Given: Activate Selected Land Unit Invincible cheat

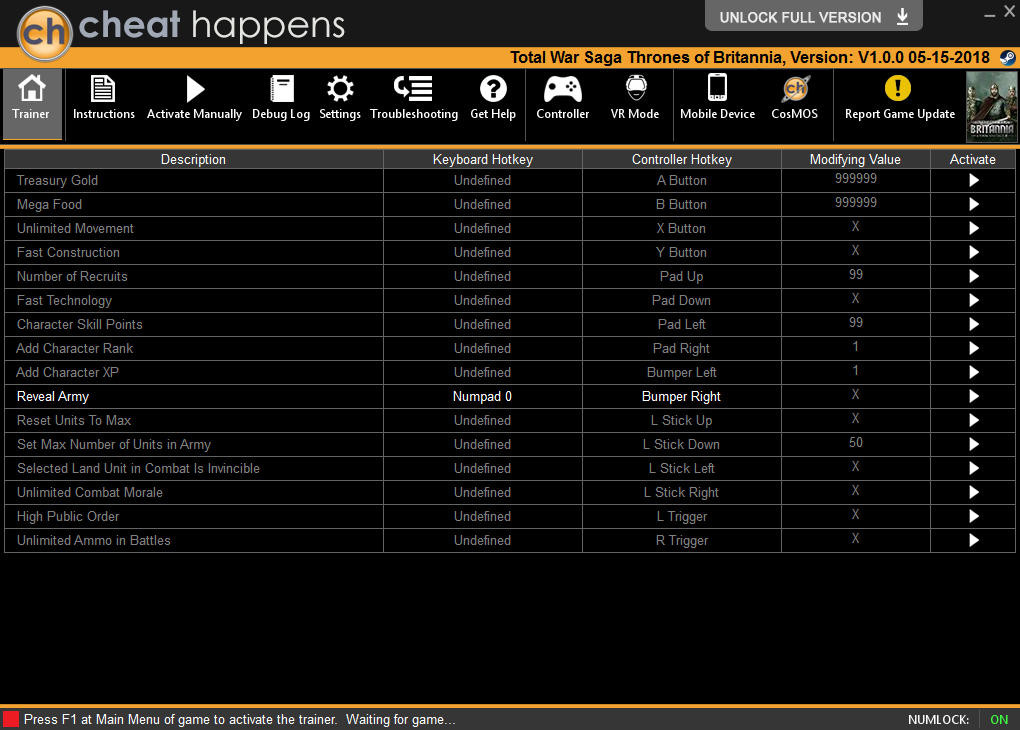Looking at the screenshot, I should [x=973, y=468].
